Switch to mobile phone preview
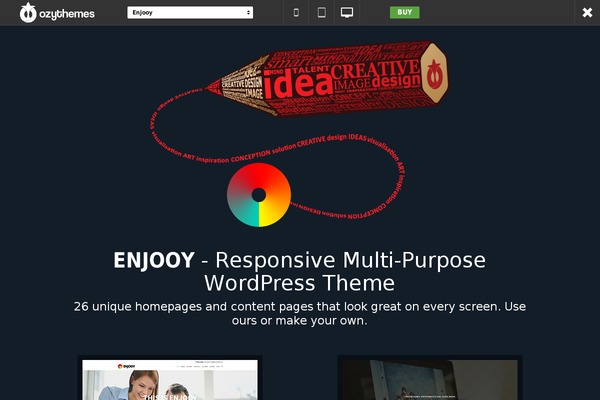The width and height of the screenshot is (600, 400). 296,13
